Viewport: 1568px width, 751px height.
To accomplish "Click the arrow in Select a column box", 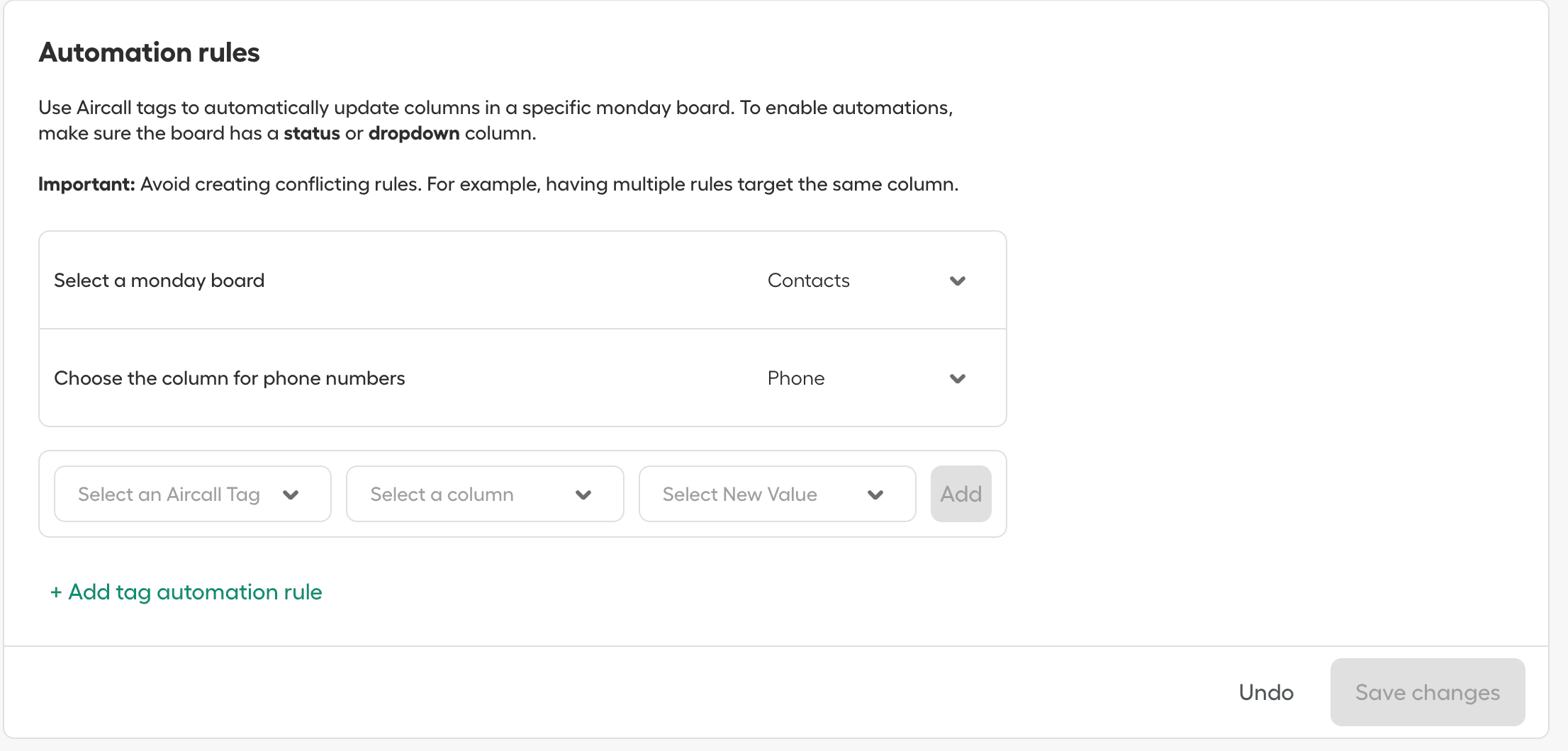I will (x=583, y=495).
